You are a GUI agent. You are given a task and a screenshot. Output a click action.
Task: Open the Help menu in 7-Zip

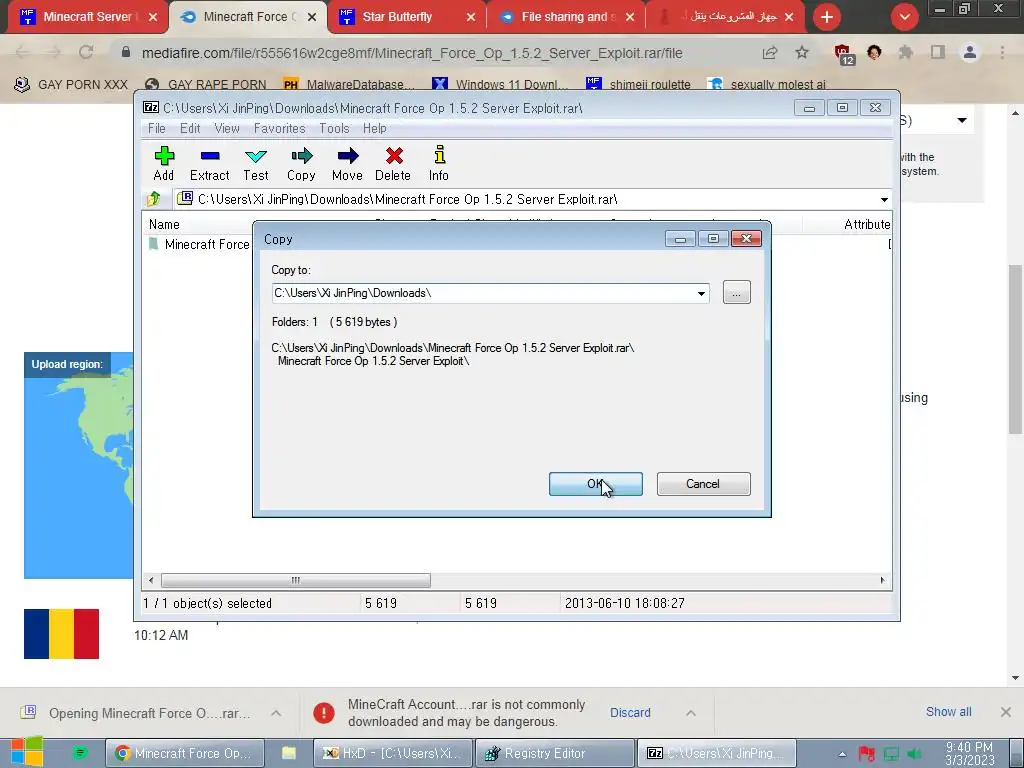point(375,129)
